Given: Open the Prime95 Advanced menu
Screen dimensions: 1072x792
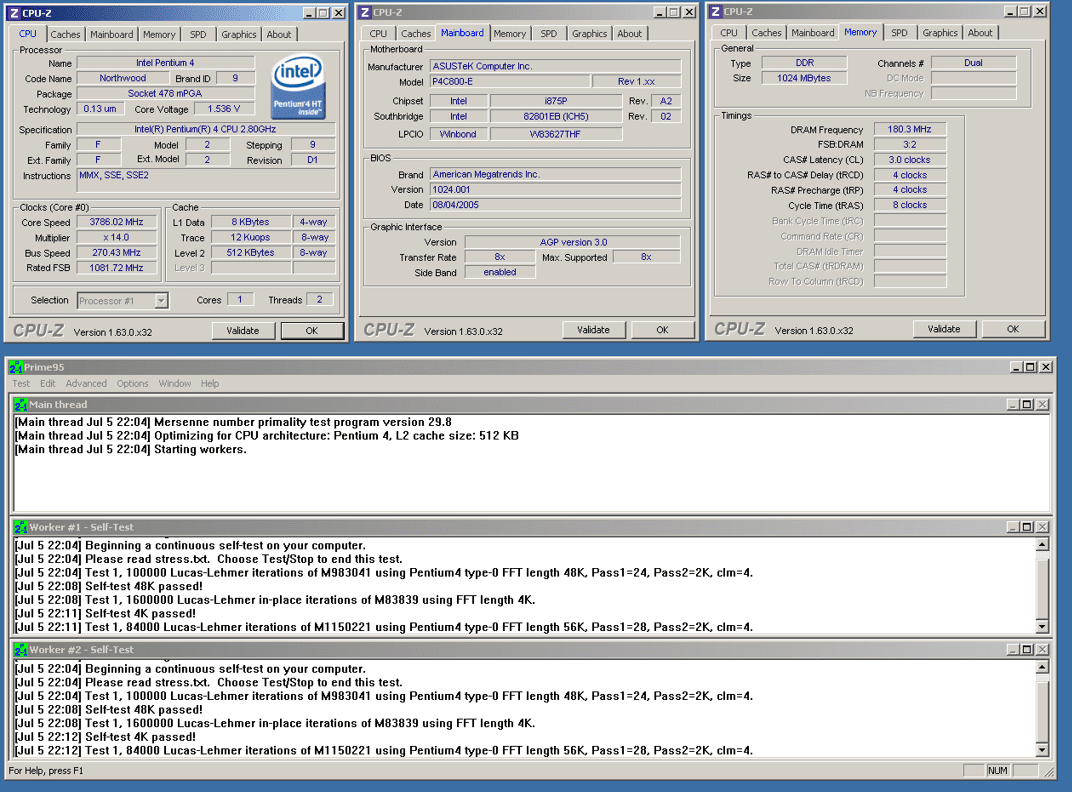Looking at the screenshot, I should [x=86, y=384].
